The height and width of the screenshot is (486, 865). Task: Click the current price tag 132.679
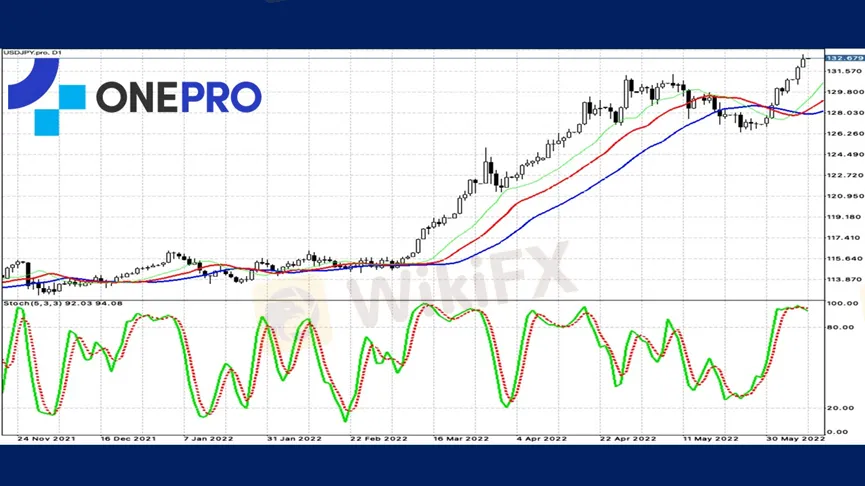pos(845,58)
